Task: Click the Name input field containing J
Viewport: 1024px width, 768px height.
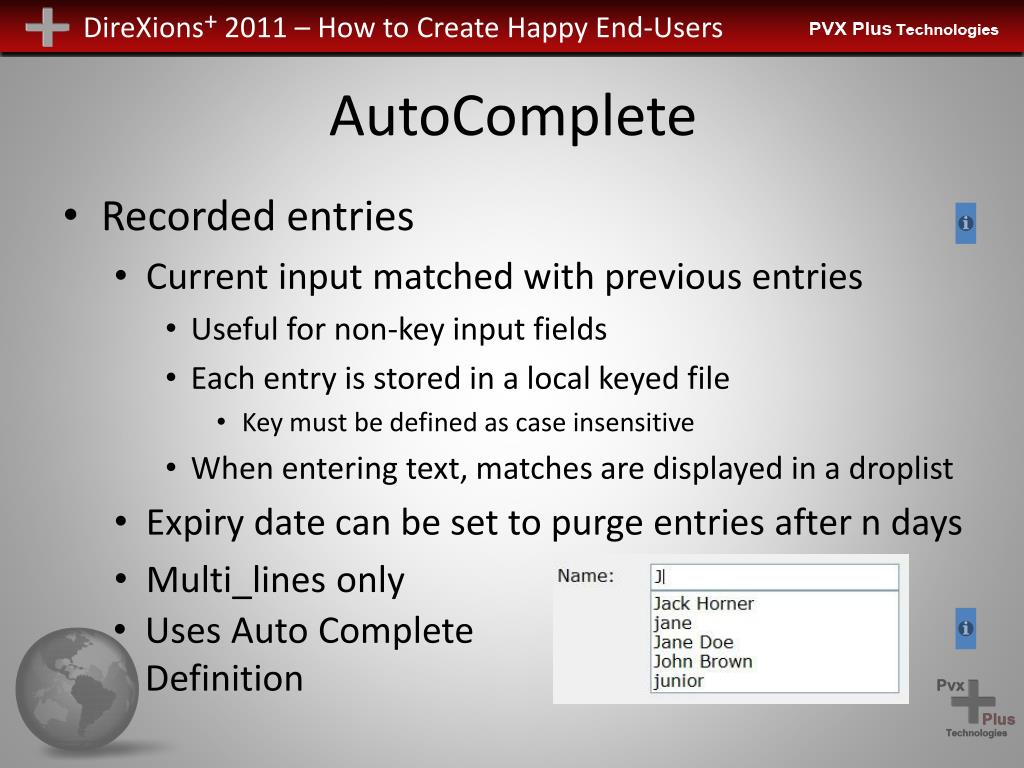Action: pyautogui.click(x=775, y=577)
